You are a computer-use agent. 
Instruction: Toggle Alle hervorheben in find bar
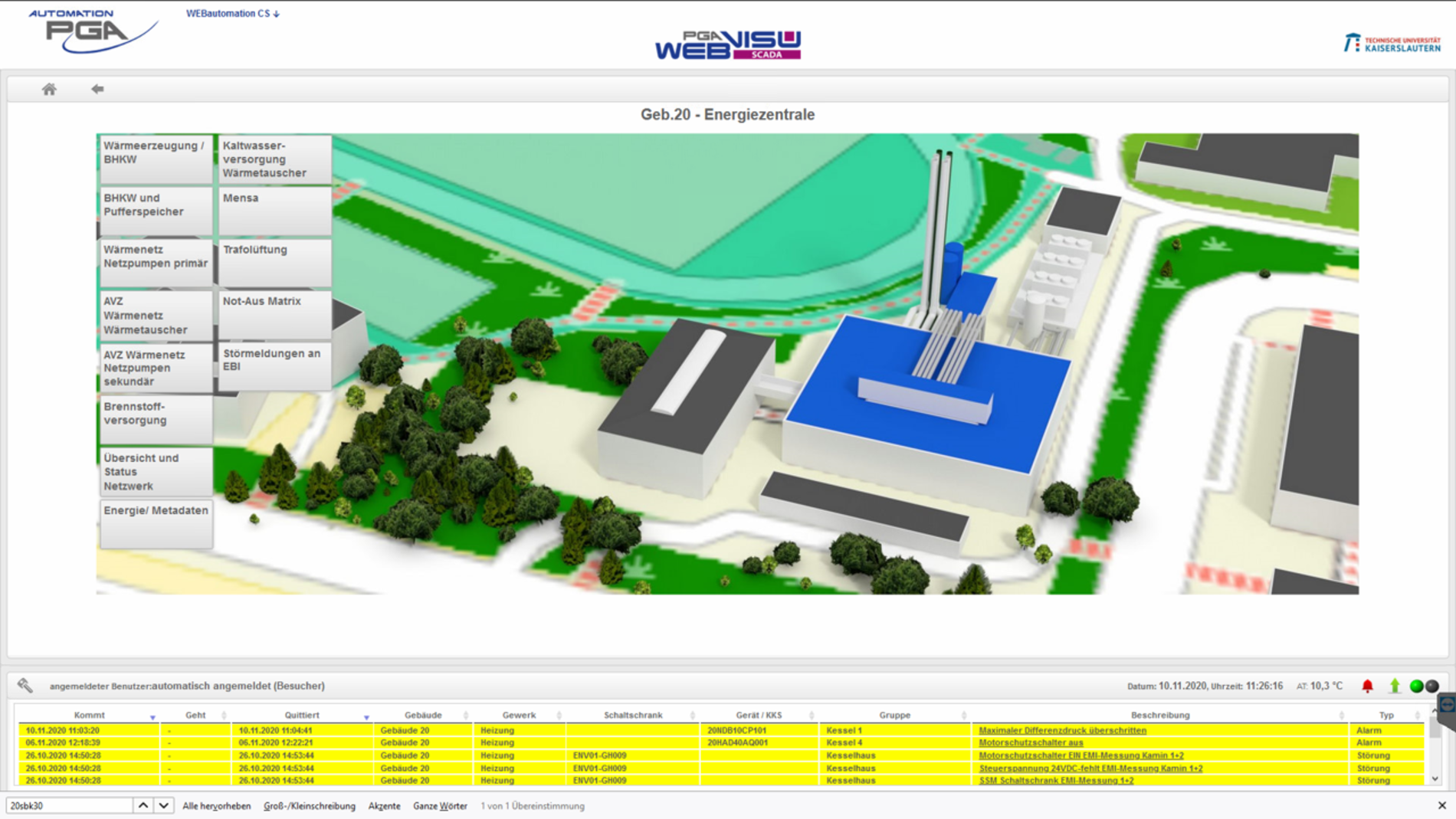pyautogui.click(x=216, y=806)
